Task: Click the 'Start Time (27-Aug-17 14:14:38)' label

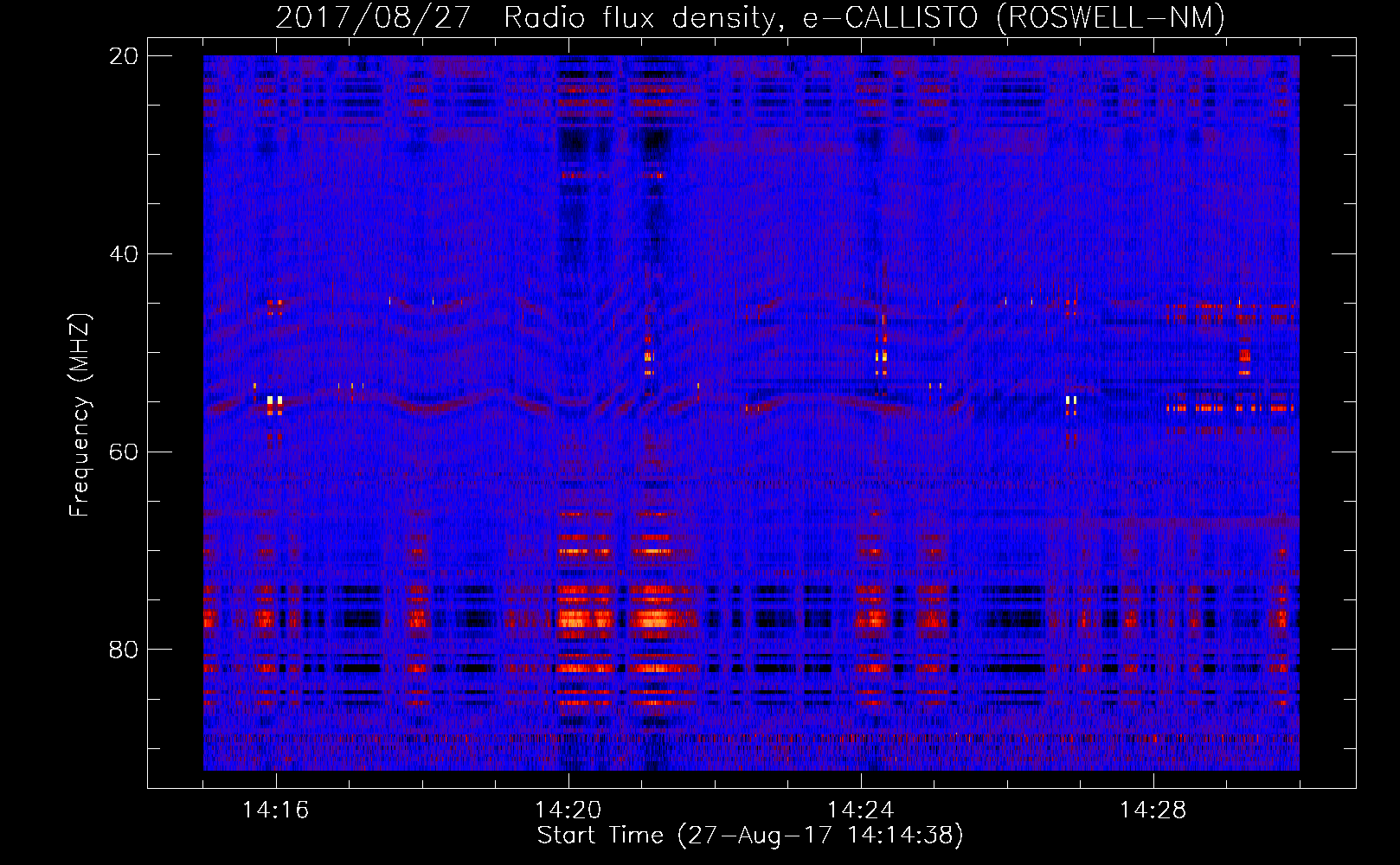Action: click(x=750, y=836)
